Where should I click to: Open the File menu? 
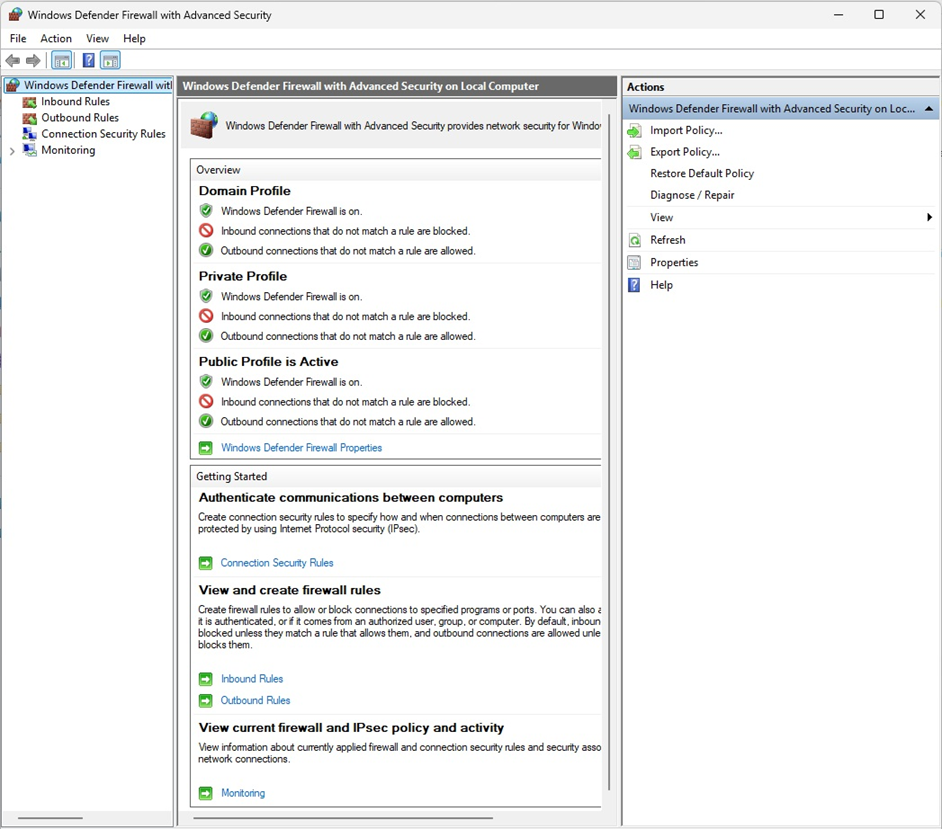(17, 38)
